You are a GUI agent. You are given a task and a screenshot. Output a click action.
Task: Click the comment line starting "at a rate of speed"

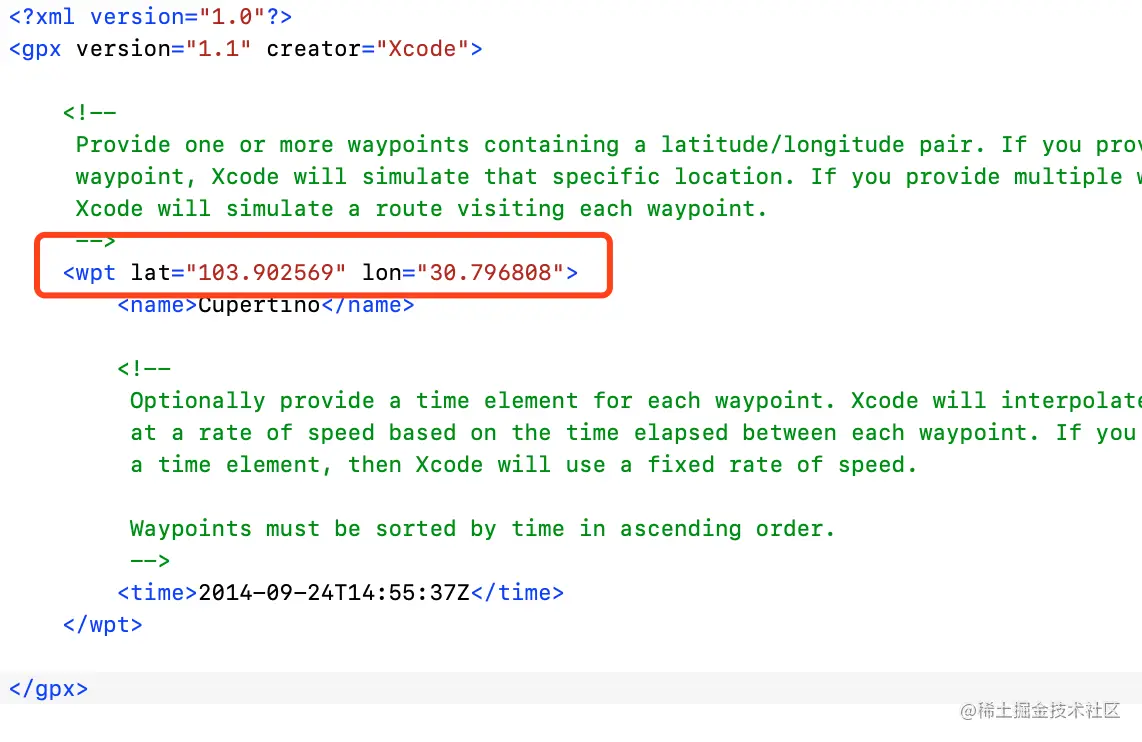636,433
